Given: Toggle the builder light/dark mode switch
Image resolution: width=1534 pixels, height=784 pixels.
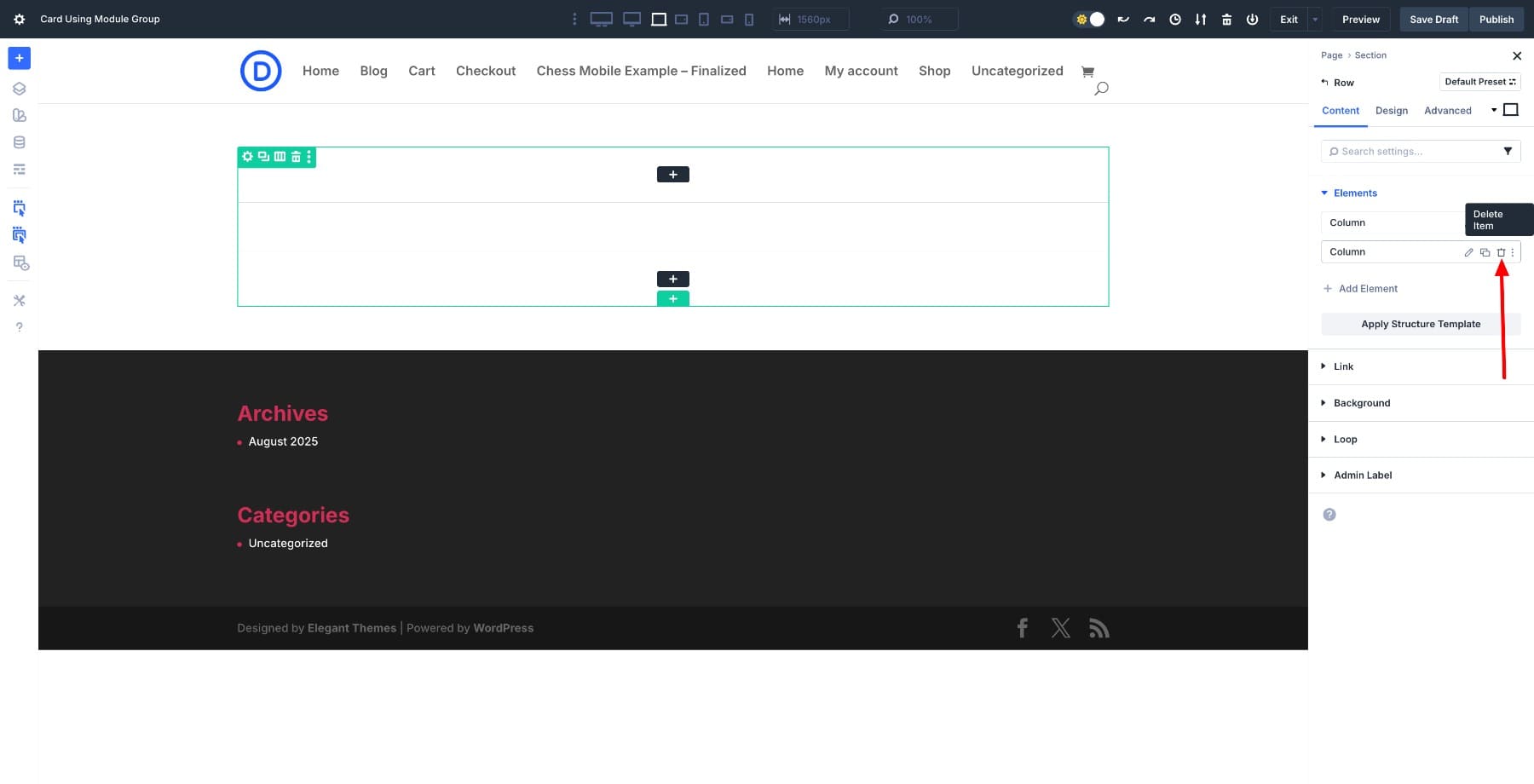Looking at the screenshot, I should click(x=1089, y=19).
